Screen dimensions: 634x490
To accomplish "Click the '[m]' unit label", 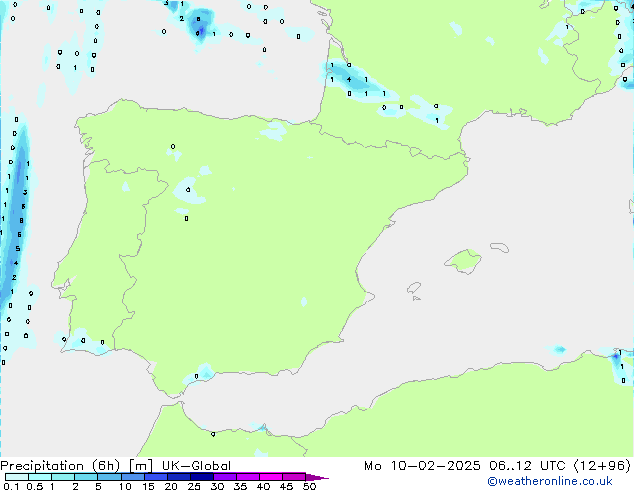I will (x=141, y=466).
